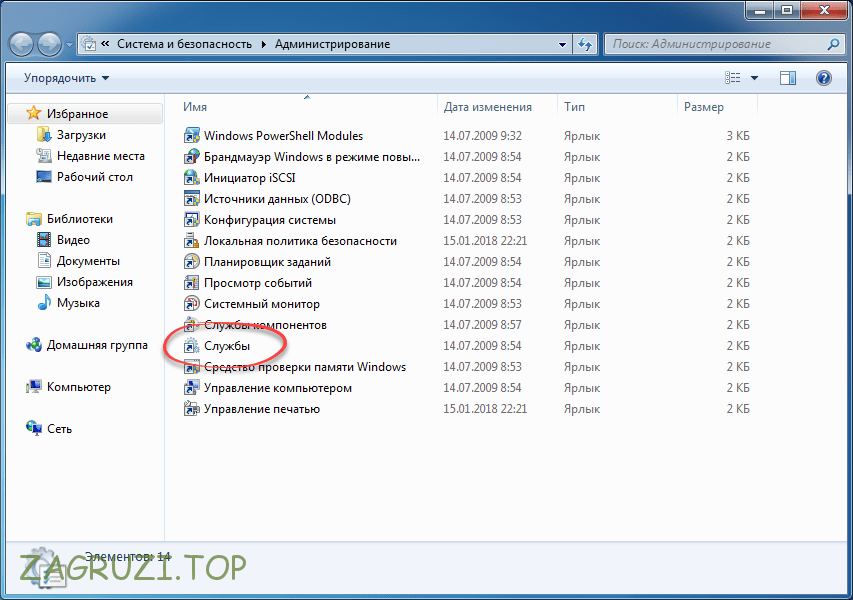Viewport: 853px width, 600px height.
Task: Select the Просмотр событий icon
Action: 191,283
